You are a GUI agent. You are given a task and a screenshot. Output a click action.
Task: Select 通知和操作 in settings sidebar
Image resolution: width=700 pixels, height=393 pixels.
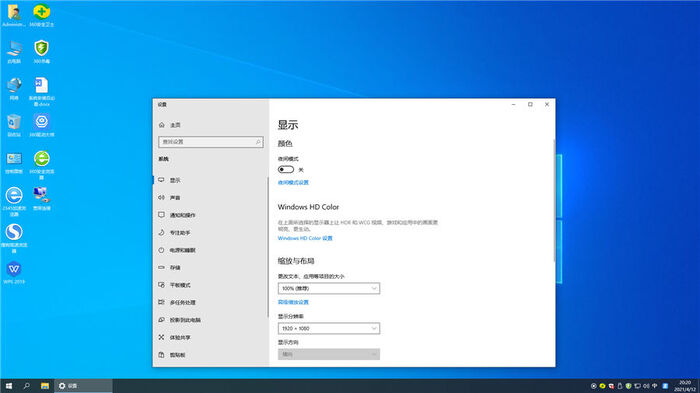(x=210, y=215)
